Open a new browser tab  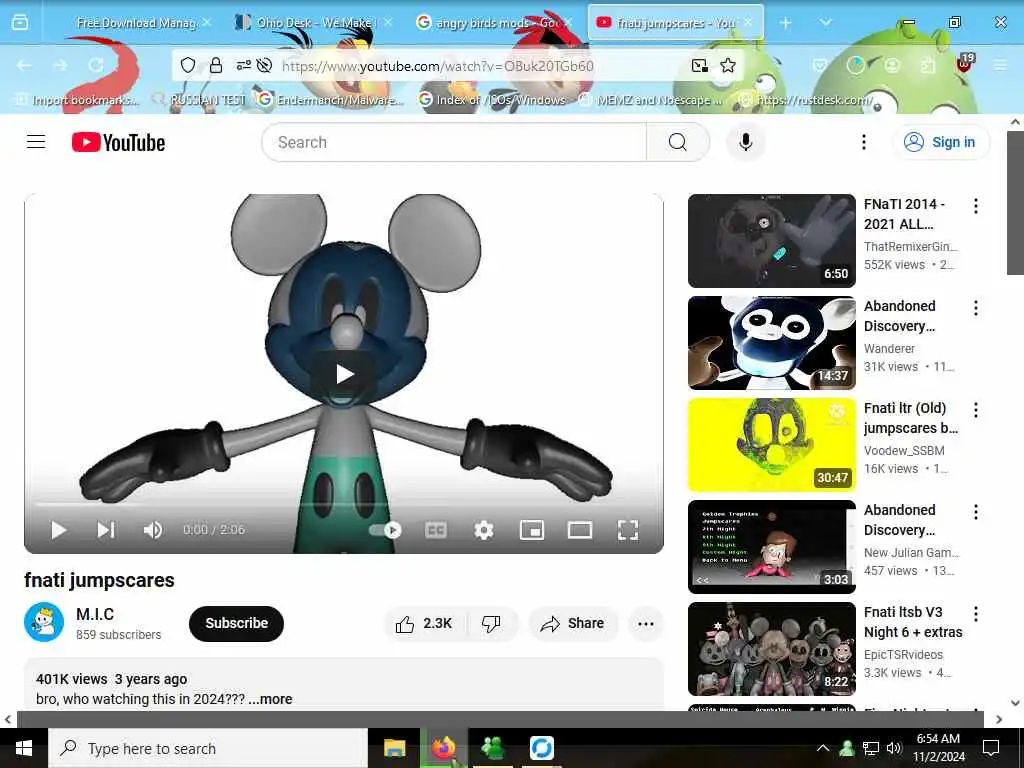tap(785, 23)
